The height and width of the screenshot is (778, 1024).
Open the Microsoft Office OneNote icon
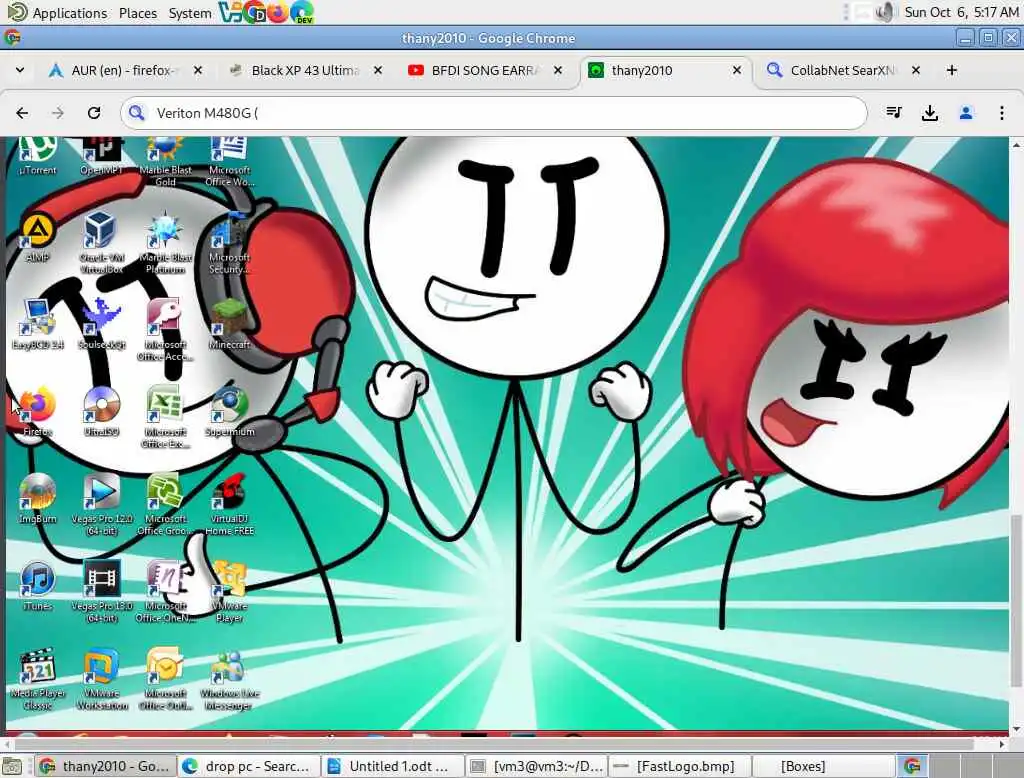tap(165, 591)
